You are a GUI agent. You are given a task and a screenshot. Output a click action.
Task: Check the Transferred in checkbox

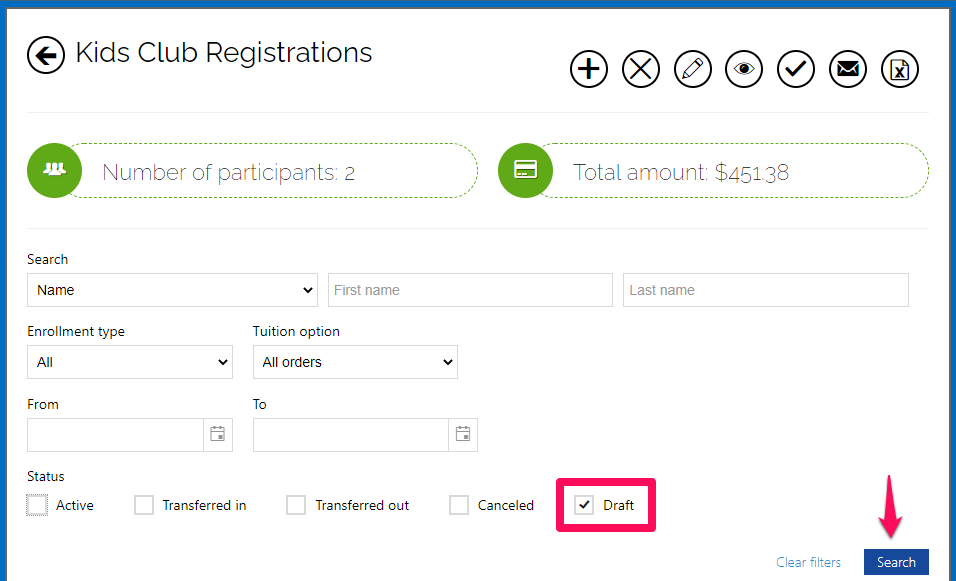tap(144, 505)
